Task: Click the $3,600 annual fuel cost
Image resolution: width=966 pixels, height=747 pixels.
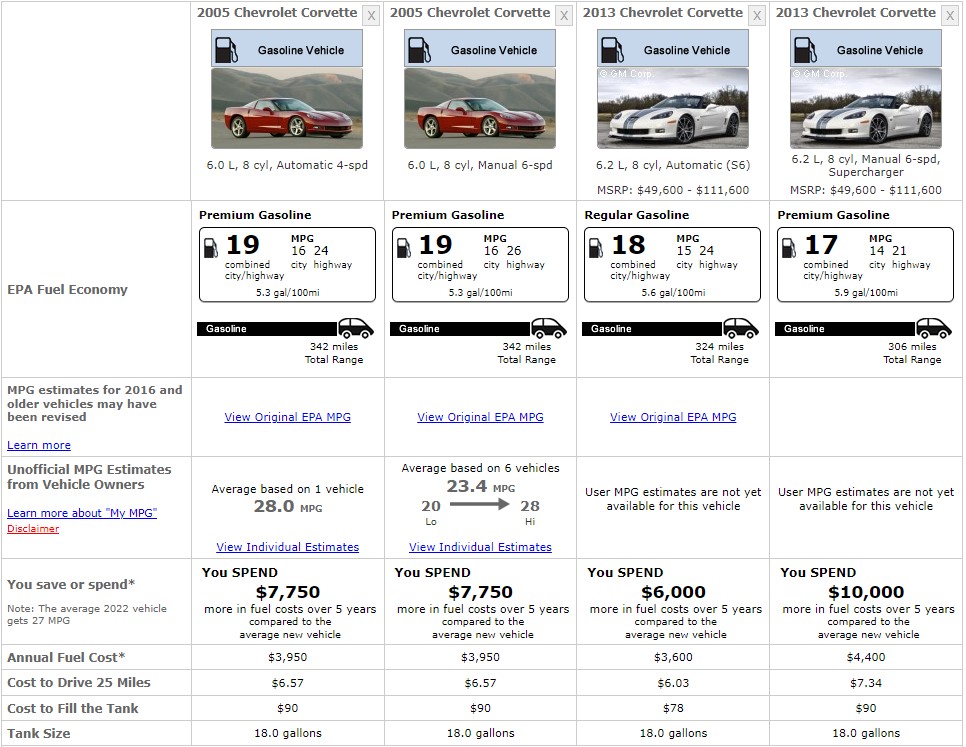Action: 673,657
